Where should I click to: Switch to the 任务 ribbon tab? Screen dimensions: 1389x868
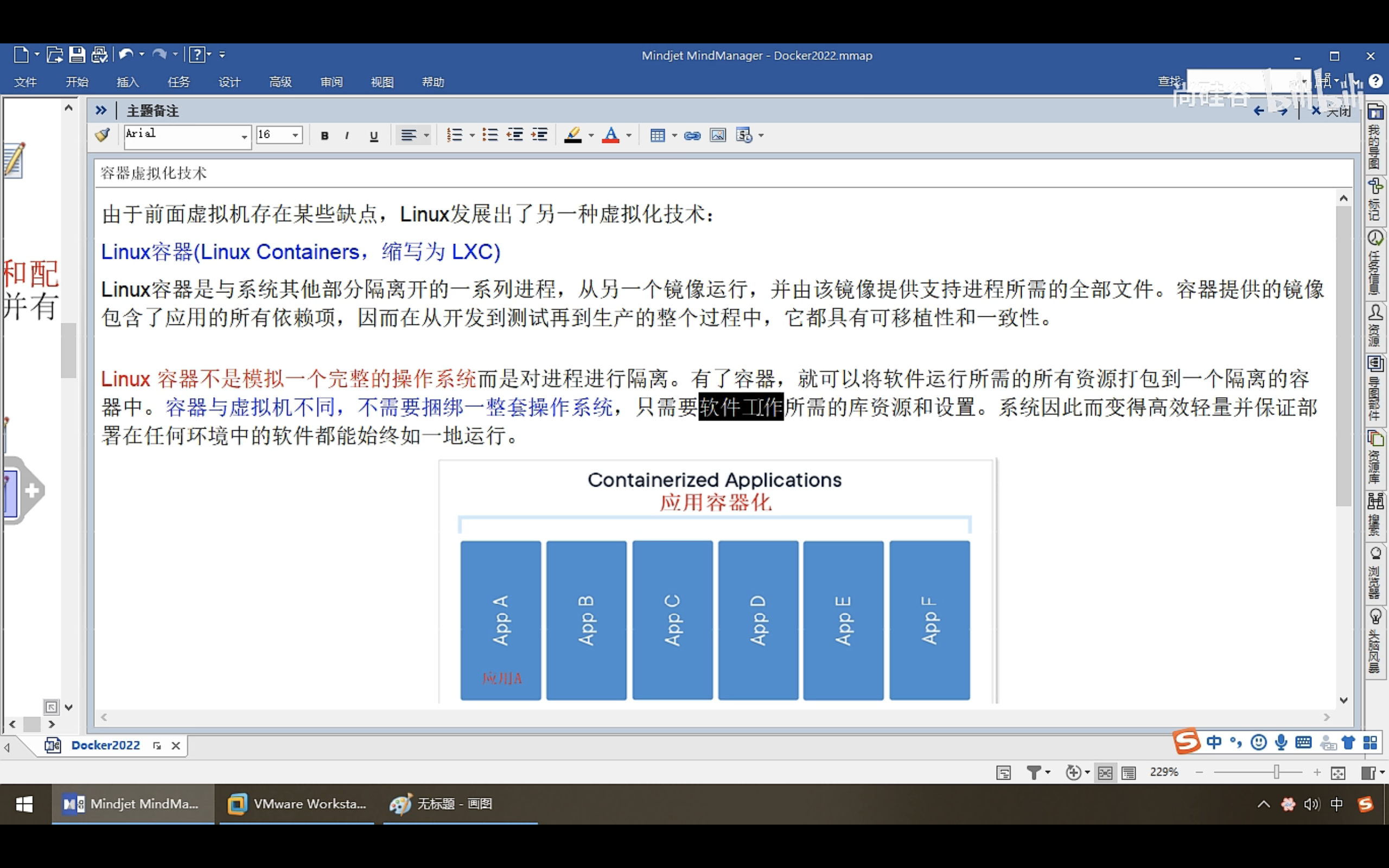tap(179, 82)
